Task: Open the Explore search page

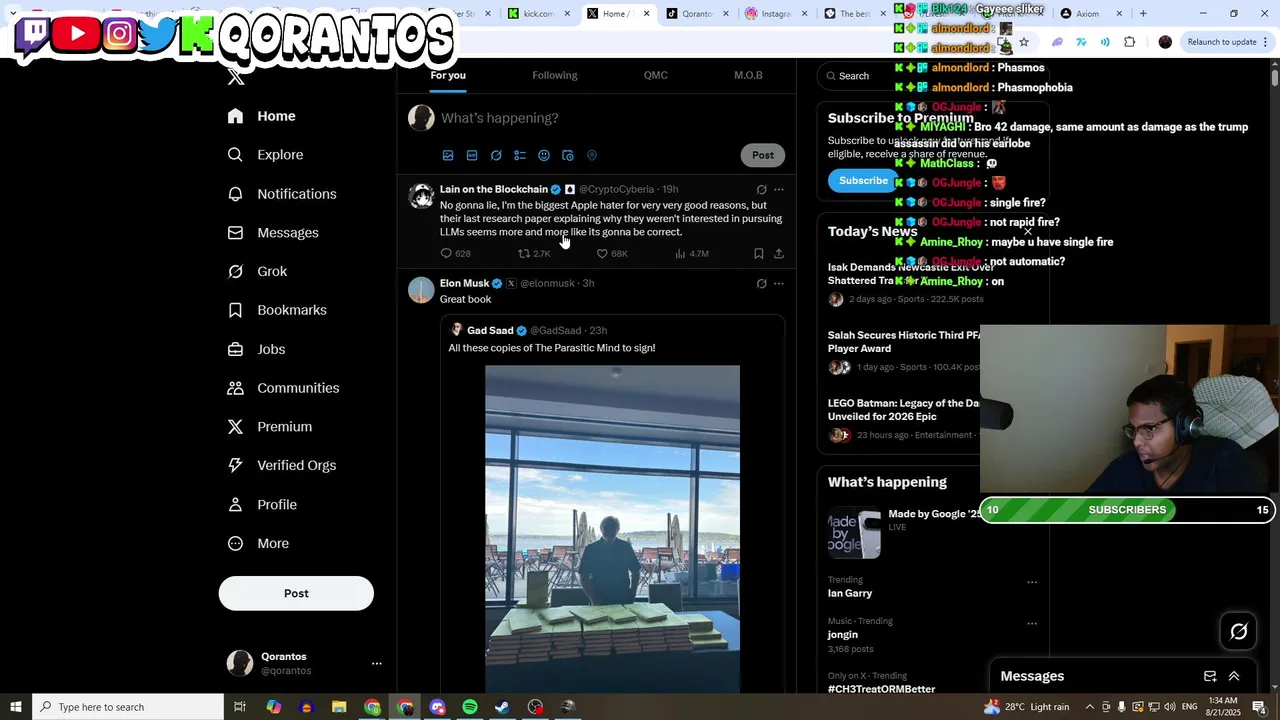Action: tap(265, 155)
